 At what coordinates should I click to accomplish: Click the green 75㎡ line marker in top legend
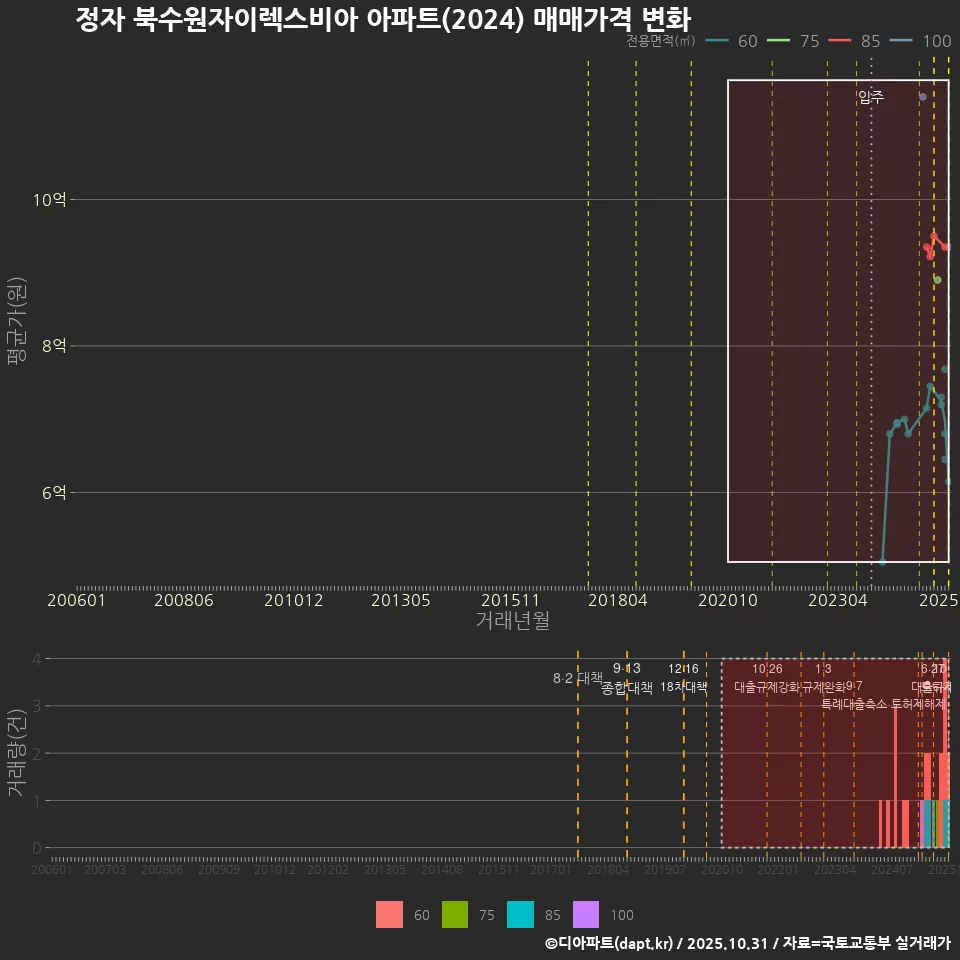tap(778, 42)
